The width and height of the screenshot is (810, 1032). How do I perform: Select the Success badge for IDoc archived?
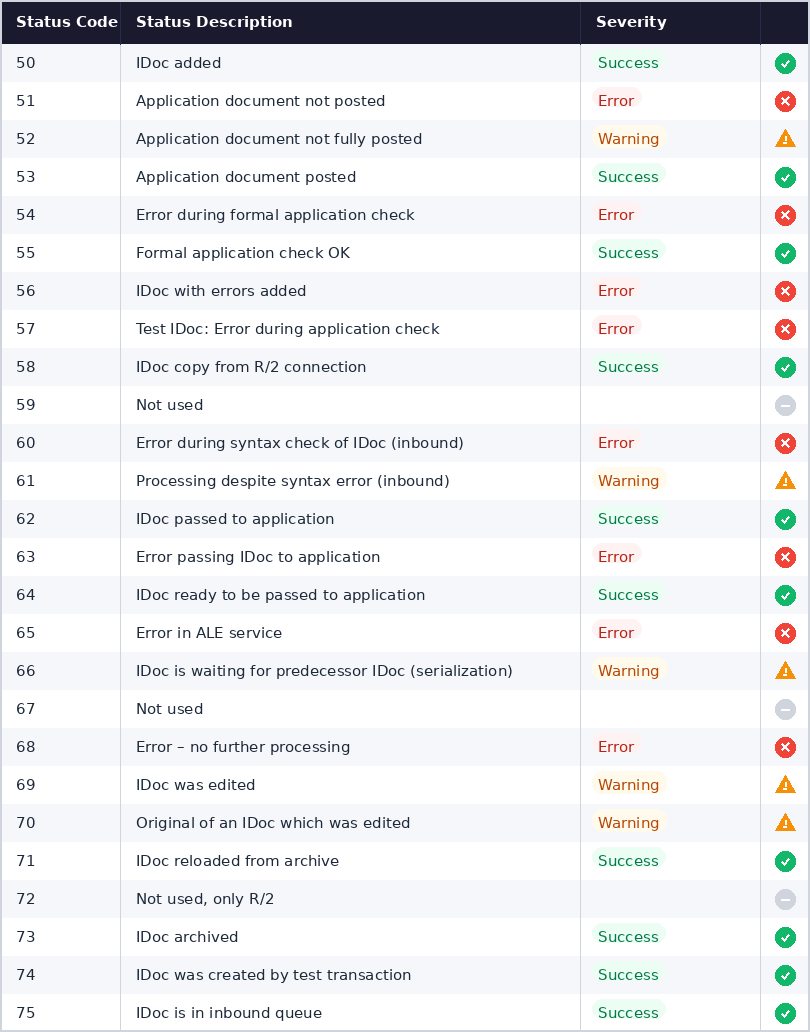tap(628, 936)
